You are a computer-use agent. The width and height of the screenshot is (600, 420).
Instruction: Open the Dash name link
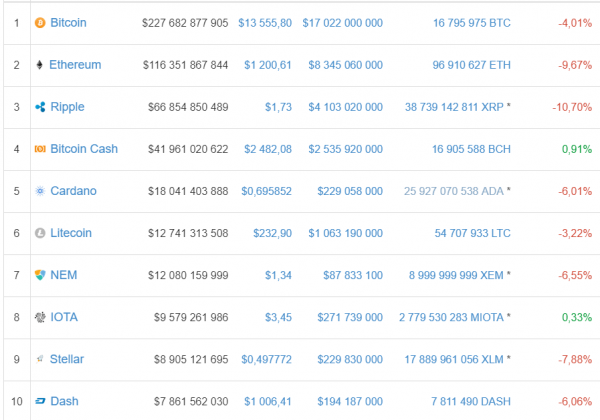coord(65,401)
